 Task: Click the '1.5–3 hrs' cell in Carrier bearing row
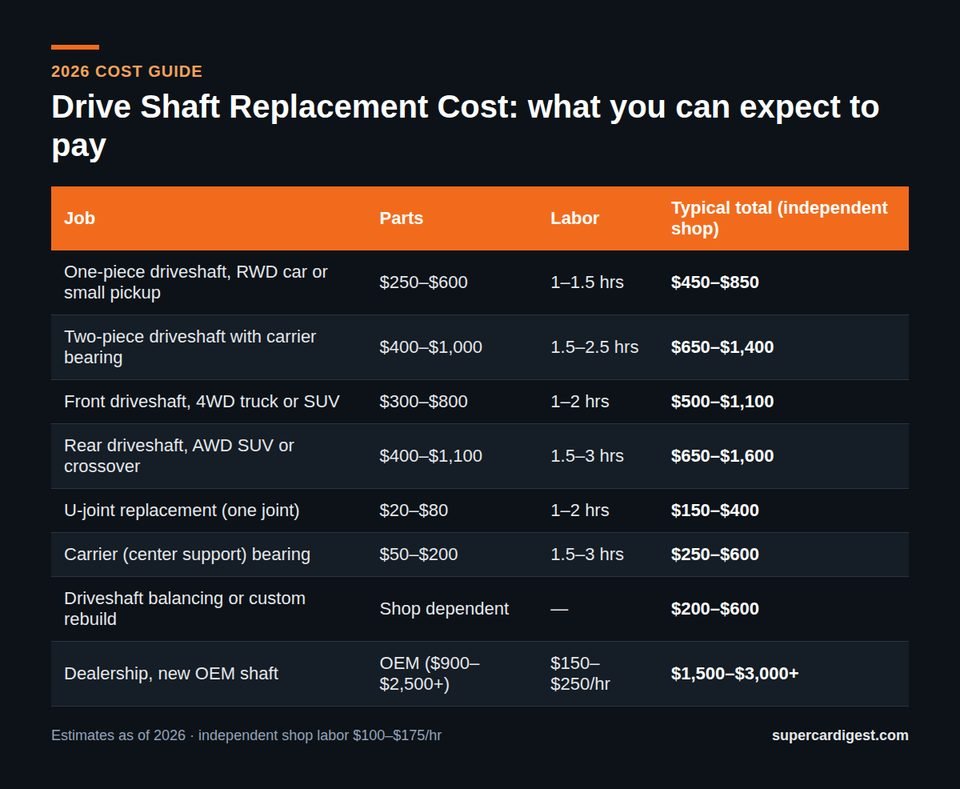[587, 555]
